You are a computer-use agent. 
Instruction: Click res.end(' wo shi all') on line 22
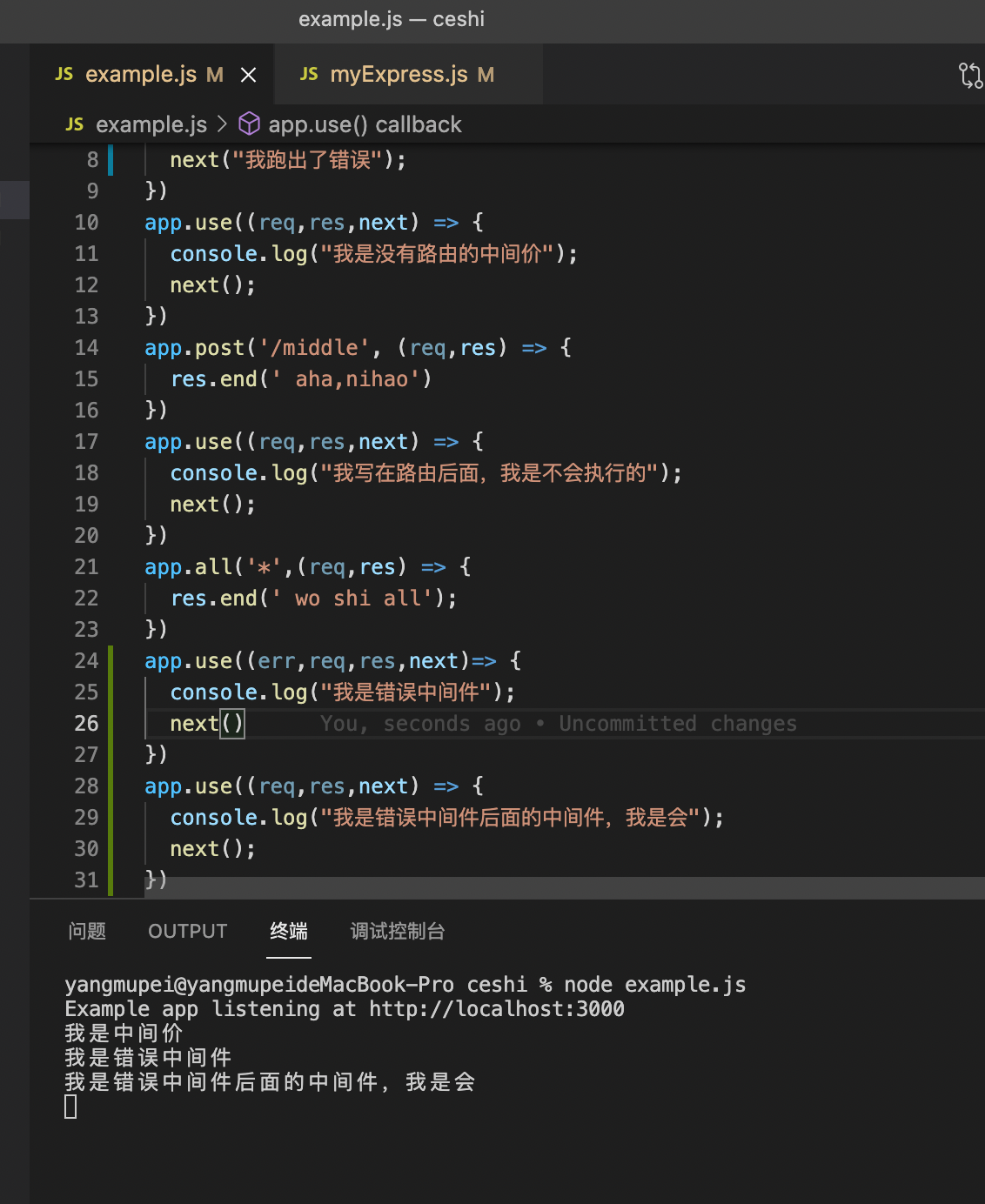[x=313, y=599]
